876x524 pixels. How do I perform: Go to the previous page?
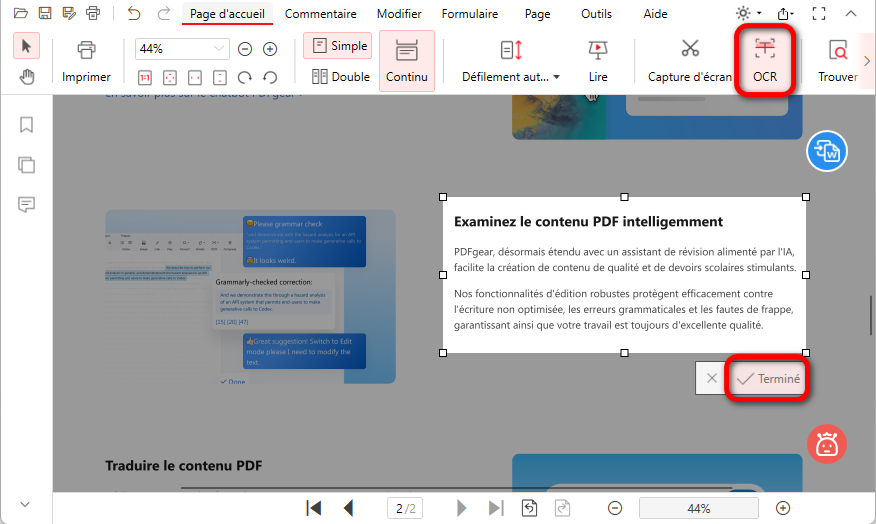point(349,508)
